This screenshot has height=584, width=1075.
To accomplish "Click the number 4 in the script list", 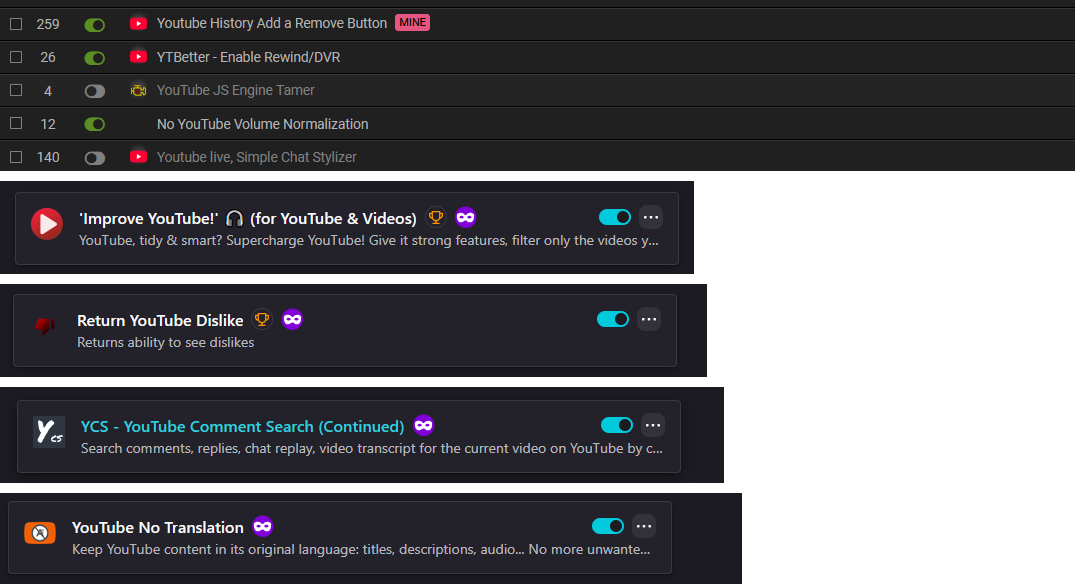I will [48, 90].
